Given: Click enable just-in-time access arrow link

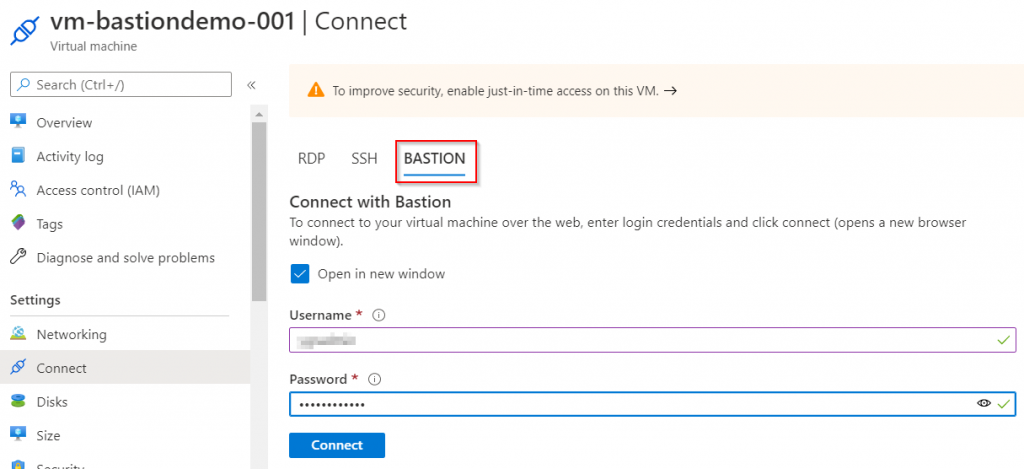Looking at the screenshot, I should tap(670, 91).
